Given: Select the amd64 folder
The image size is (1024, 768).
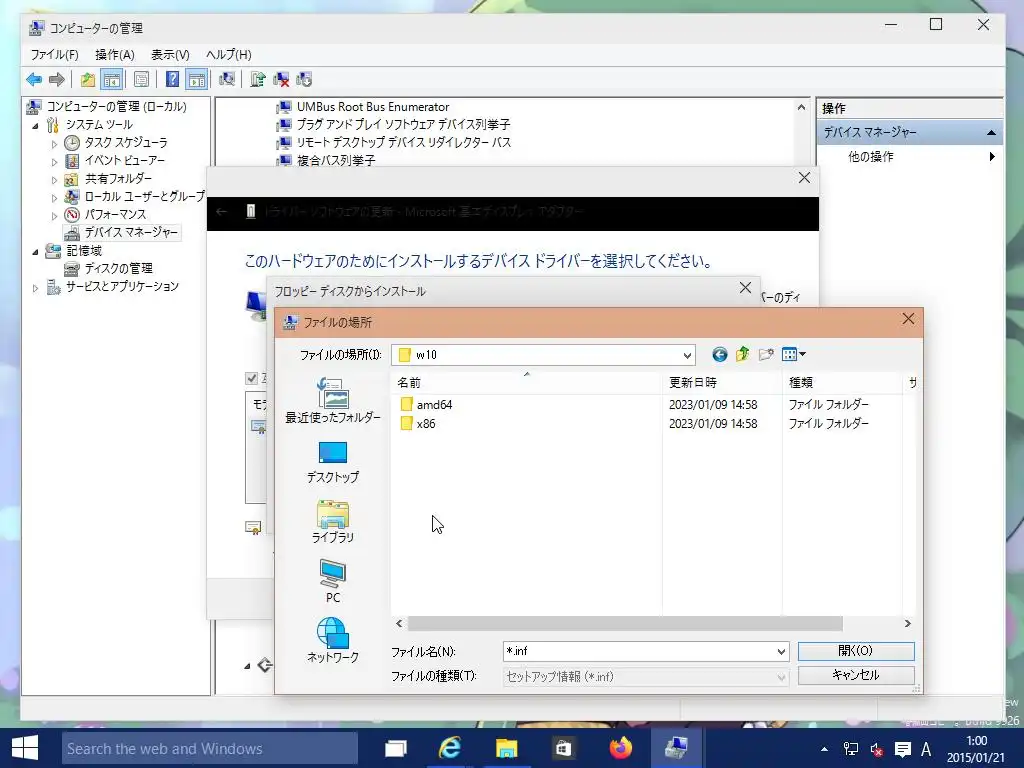Looking at the screenshot, I should (426, 405).
